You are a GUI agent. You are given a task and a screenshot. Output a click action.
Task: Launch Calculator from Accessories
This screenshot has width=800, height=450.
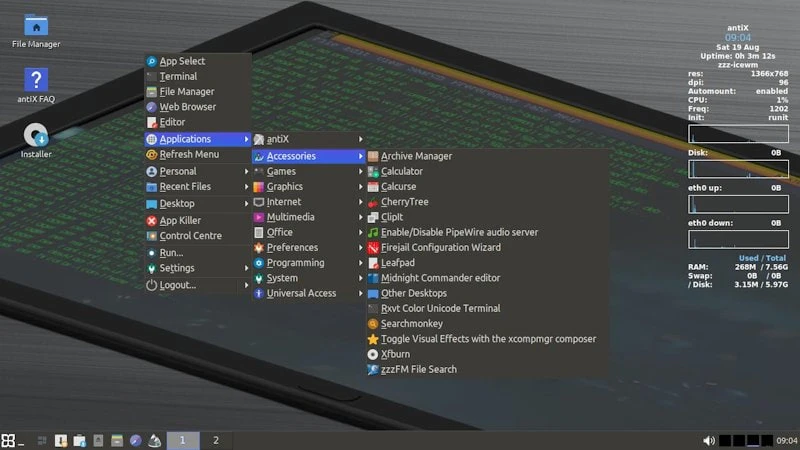[x=487, y=171]
